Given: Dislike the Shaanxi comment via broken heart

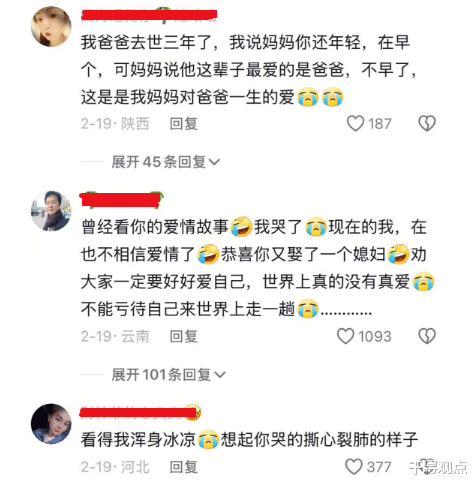Looking at the screenshot, I should point(427,124).
